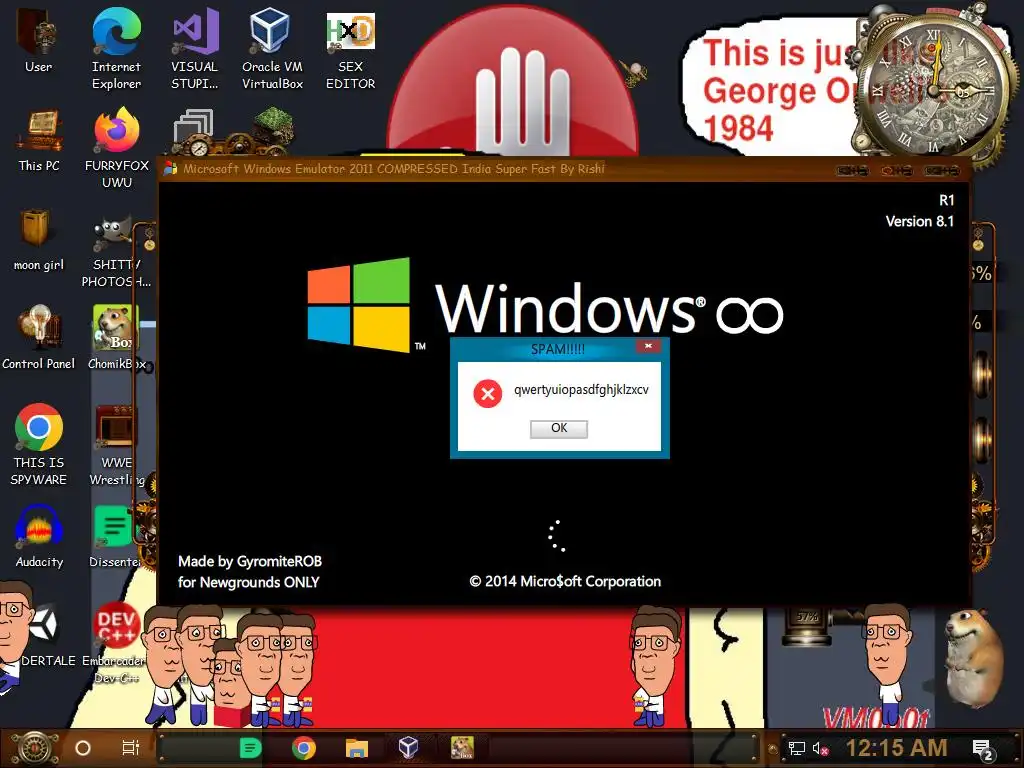Screen dimensions: 1024x768
Task: Launch FURRYFOX UWU Firefox shortcut
Action: click(x=116, y=147)
